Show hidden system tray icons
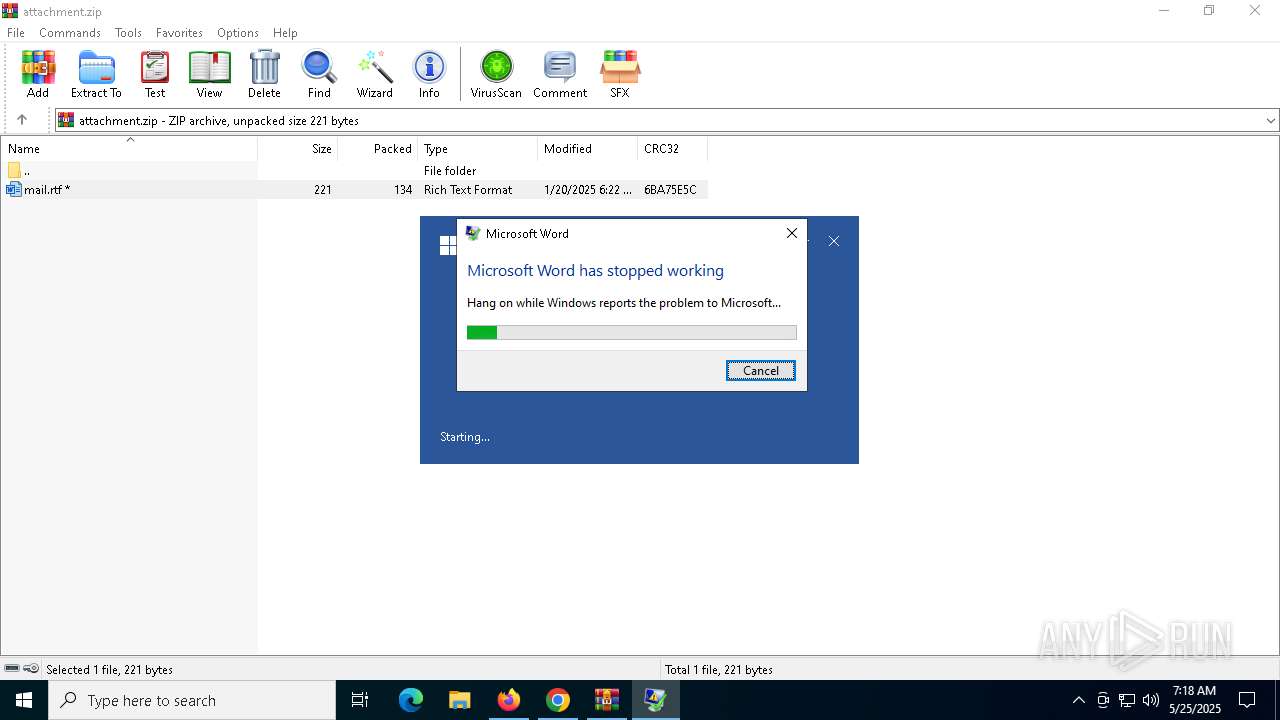1280x720 pixels. tap(1078, 700)
